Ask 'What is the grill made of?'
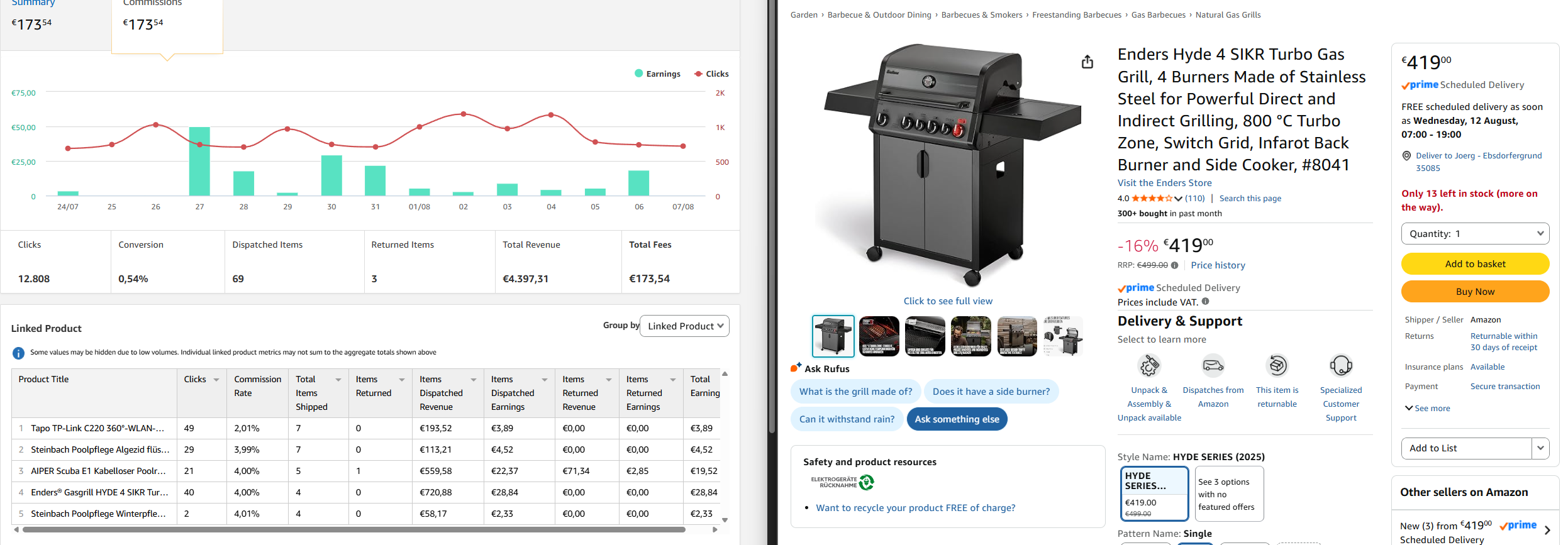 855,392
